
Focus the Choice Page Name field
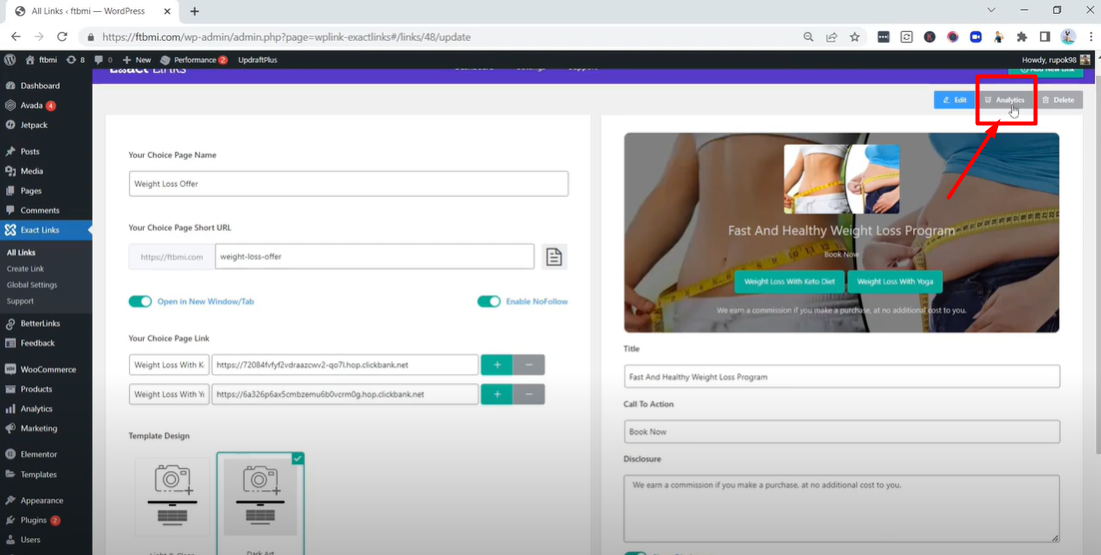(348, 183)
